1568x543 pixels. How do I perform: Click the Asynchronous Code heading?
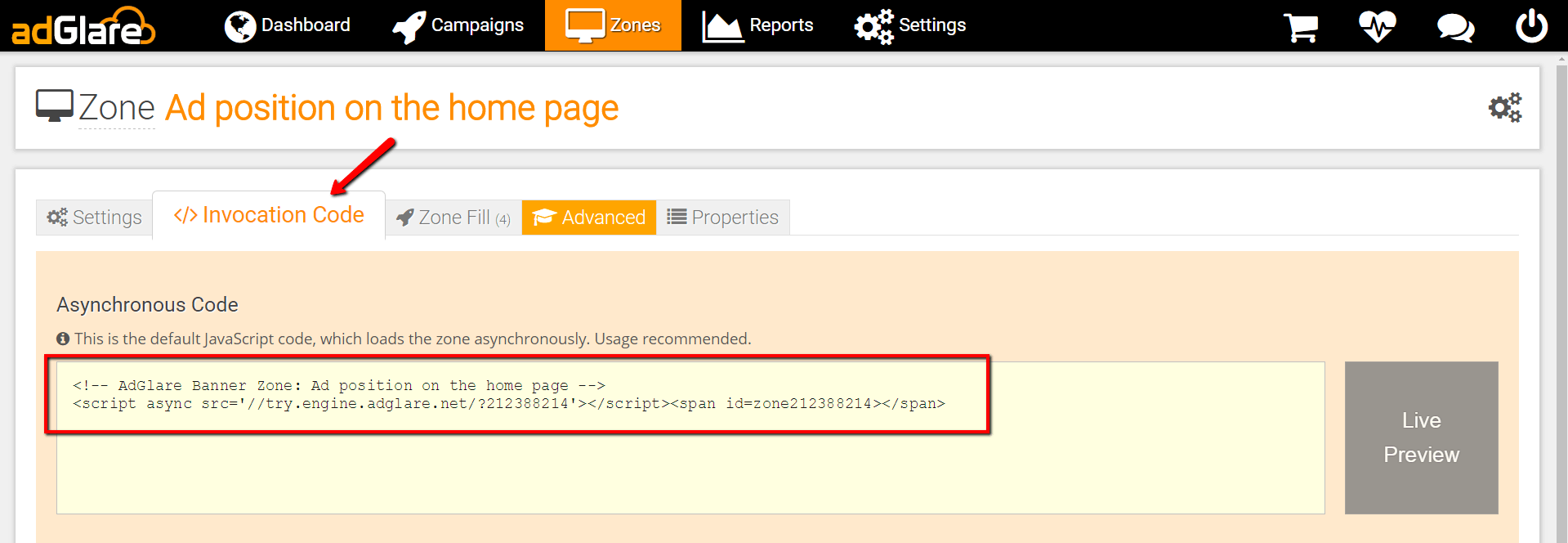pyautogui.click(x=148, y=305)
